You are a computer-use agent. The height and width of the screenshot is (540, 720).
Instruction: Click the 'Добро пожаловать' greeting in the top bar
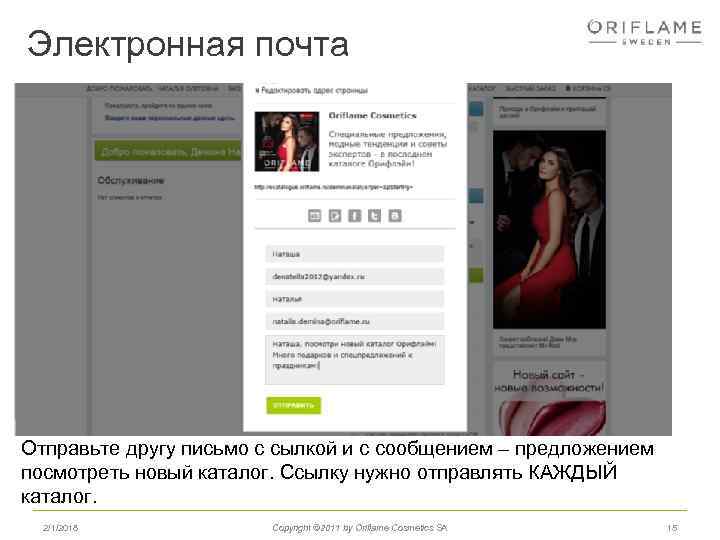coord(119,88)
